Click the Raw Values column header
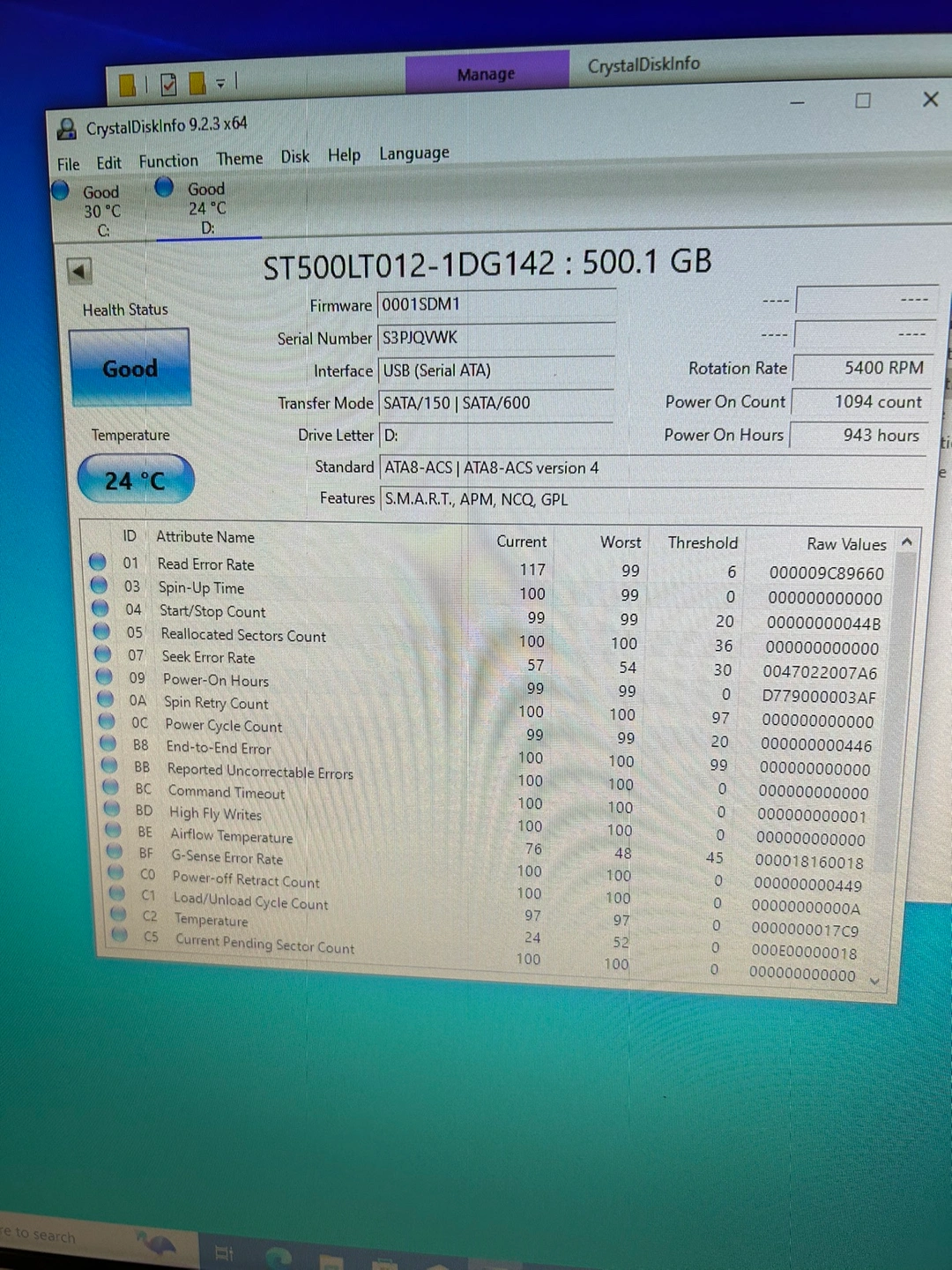Image resolution: width=952 pixels, height=1270 pixels. coord(846,544)
